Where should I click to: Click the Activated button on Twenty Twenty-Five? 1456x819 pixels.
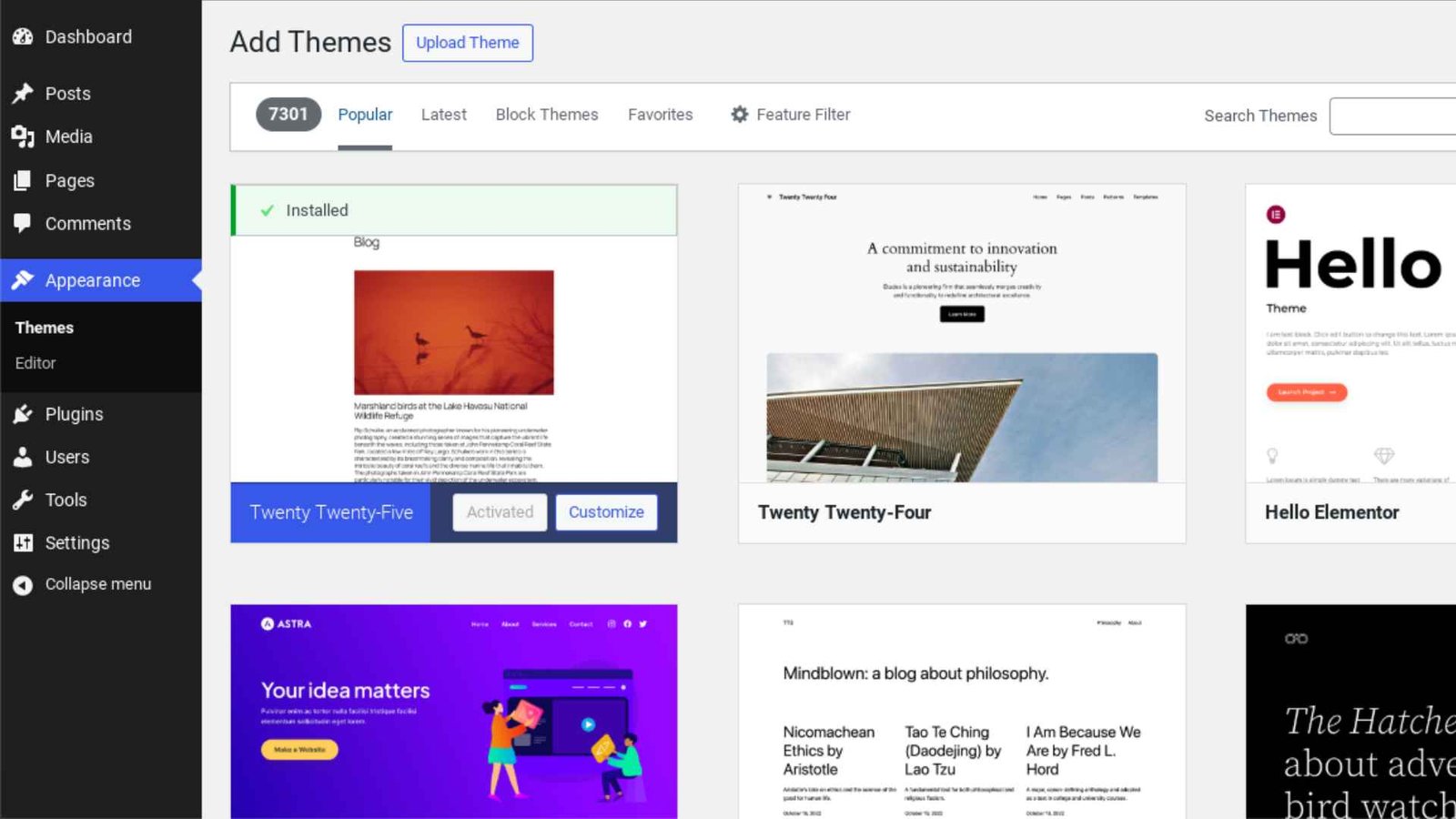pos(500,512)
